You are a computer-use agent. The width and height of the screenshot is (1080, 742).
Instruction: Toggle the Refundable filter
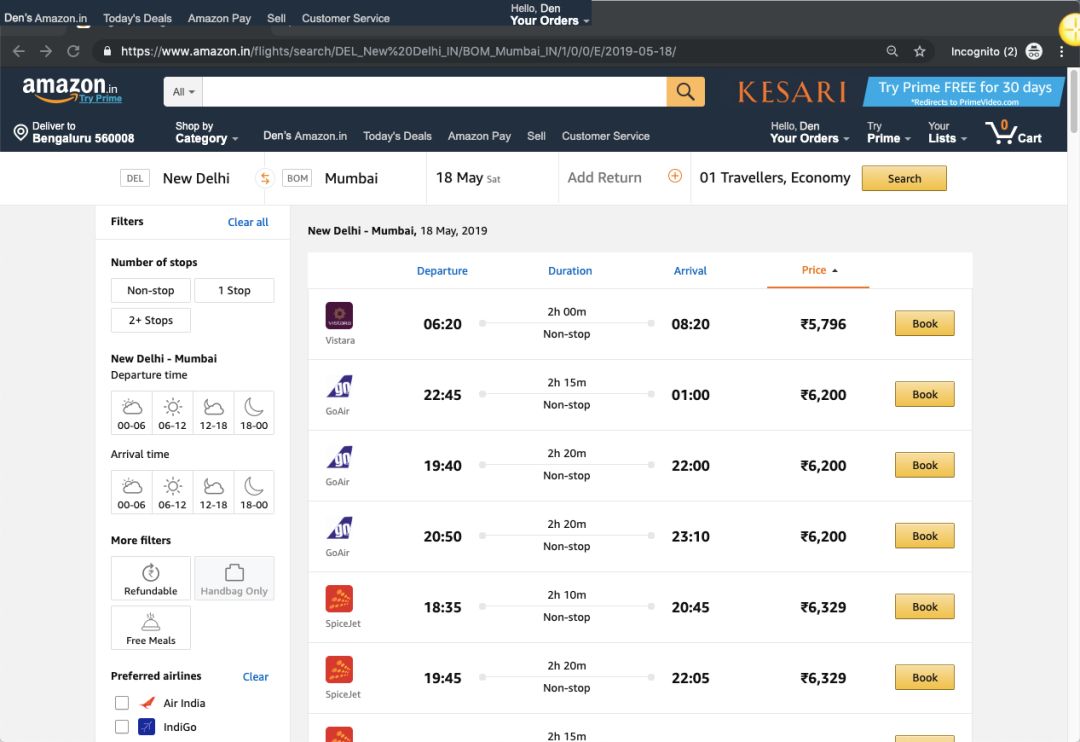coord(151,579)
